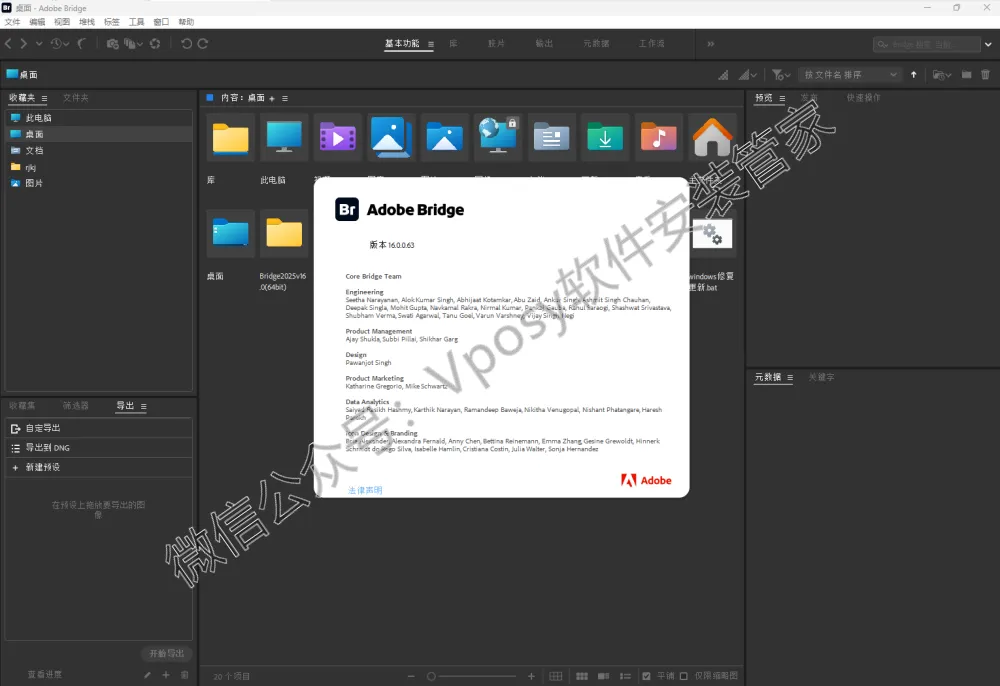This screenshot has height=686, width=1000.
Task: Click the get photos from camera icon
Action: click(113, 44)
